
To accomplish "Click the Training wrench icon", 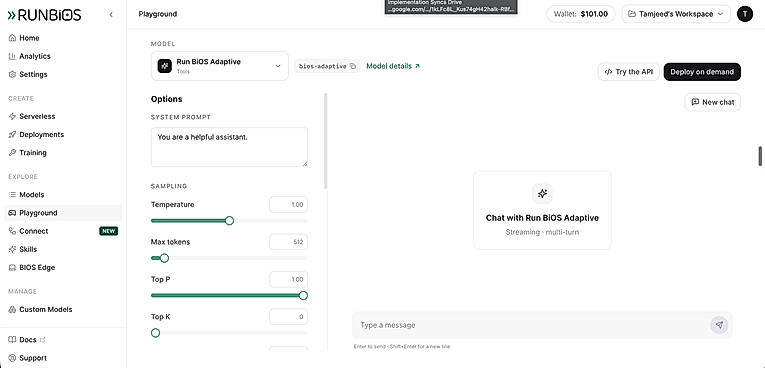I will tap(12, 152).
